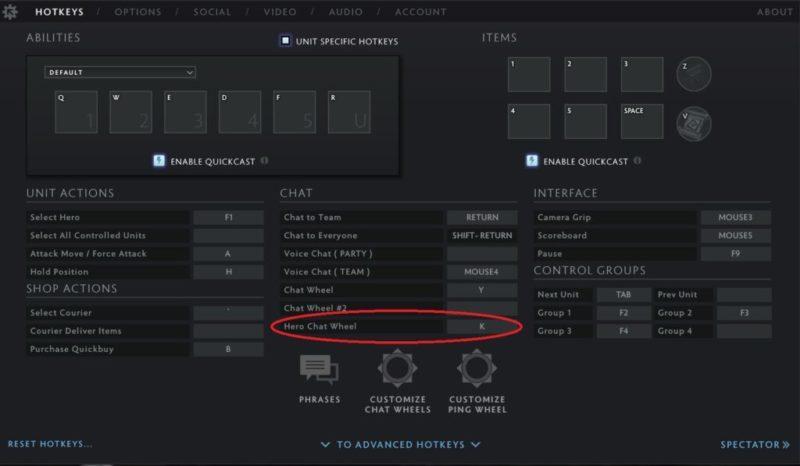Image resolution: width=800 pixels, height=466 pixels.
Task: Rebind item slot 2
Action: [x=586, y=75]
